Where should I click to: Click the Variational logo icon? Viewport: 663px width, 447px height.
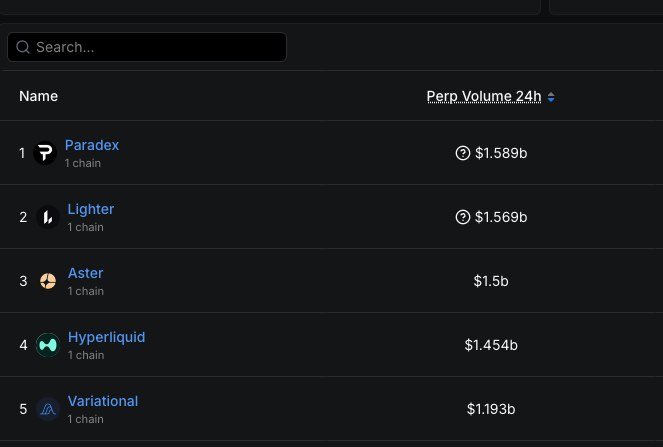pos(48,409)
